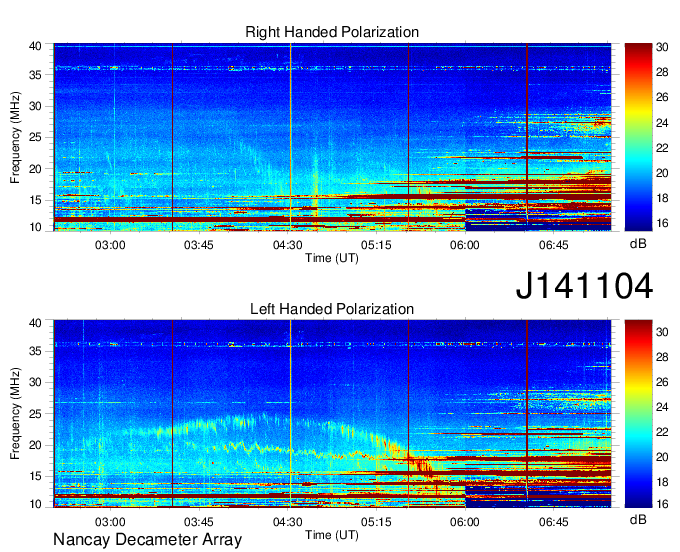
Task: Click the 20 dB value on top color bar
Action: 662,173
